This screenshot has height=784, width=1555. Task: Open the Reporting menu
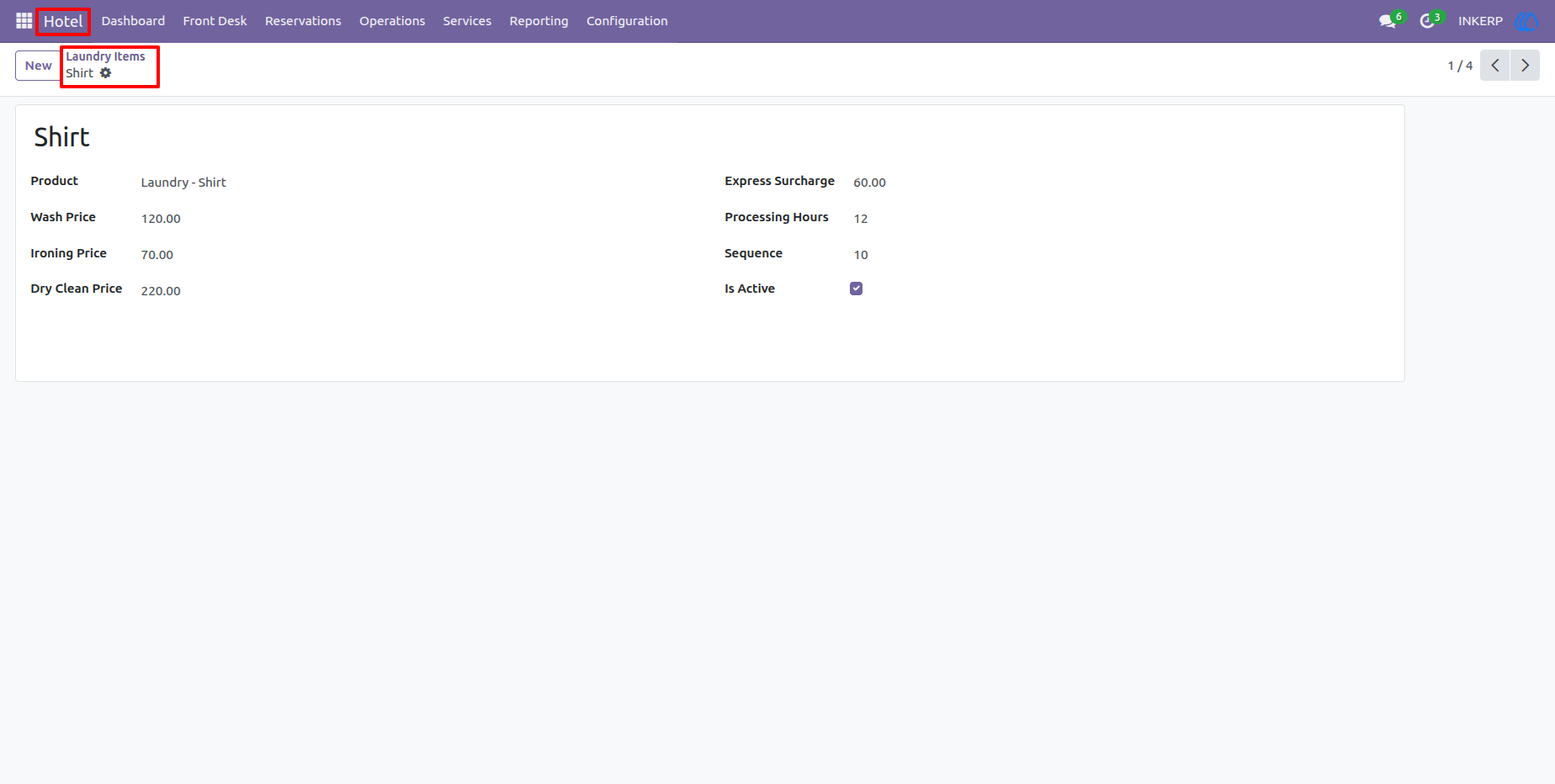[539, 21]
